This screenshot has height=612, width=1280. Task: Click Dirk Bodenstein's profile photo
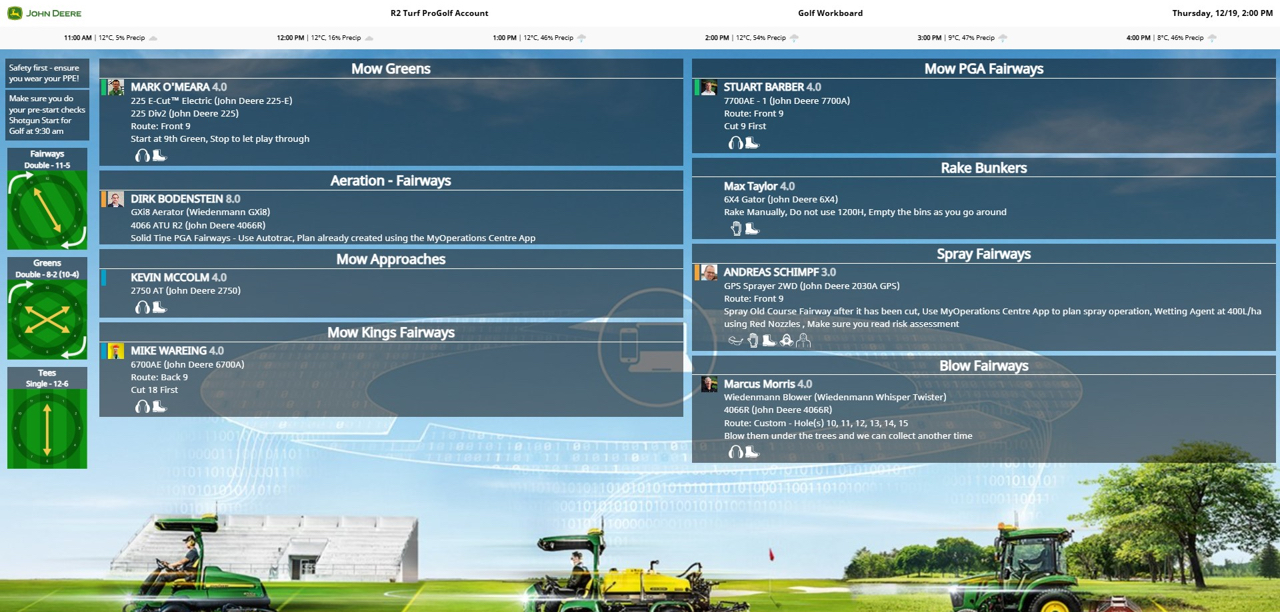point(115,200)
